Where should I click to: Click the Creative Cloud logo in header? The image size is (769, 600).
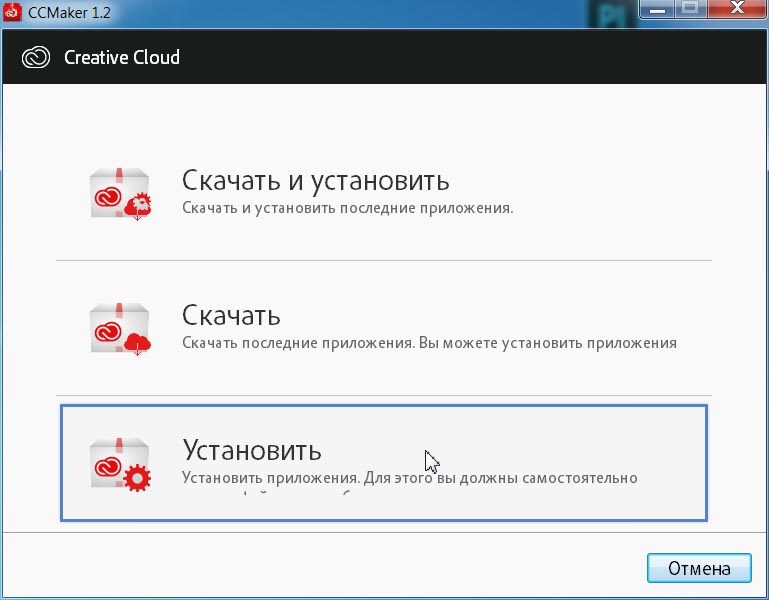point(36,57)
